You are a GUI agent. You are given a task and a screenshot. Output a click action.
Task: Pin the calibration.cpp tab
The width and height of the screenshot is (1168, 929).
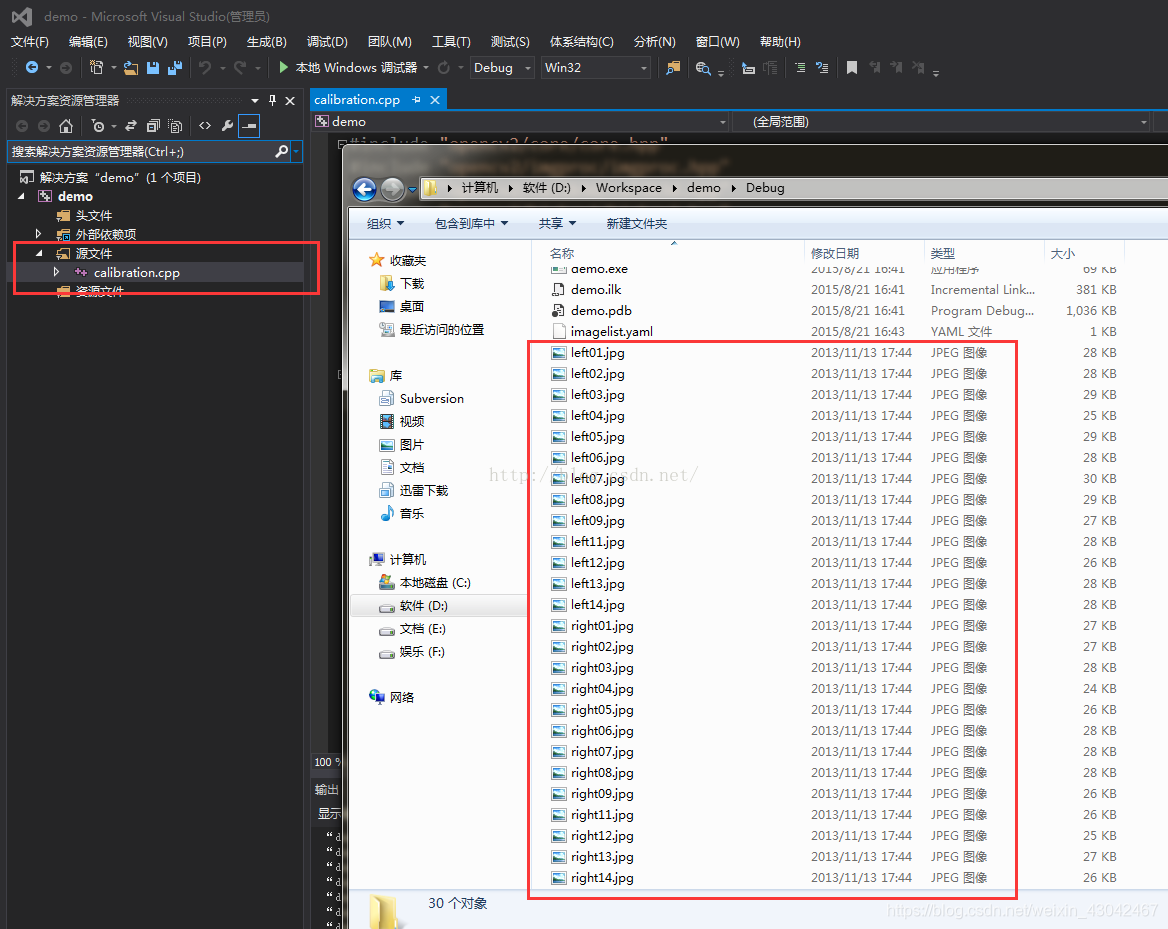[416, 100]
